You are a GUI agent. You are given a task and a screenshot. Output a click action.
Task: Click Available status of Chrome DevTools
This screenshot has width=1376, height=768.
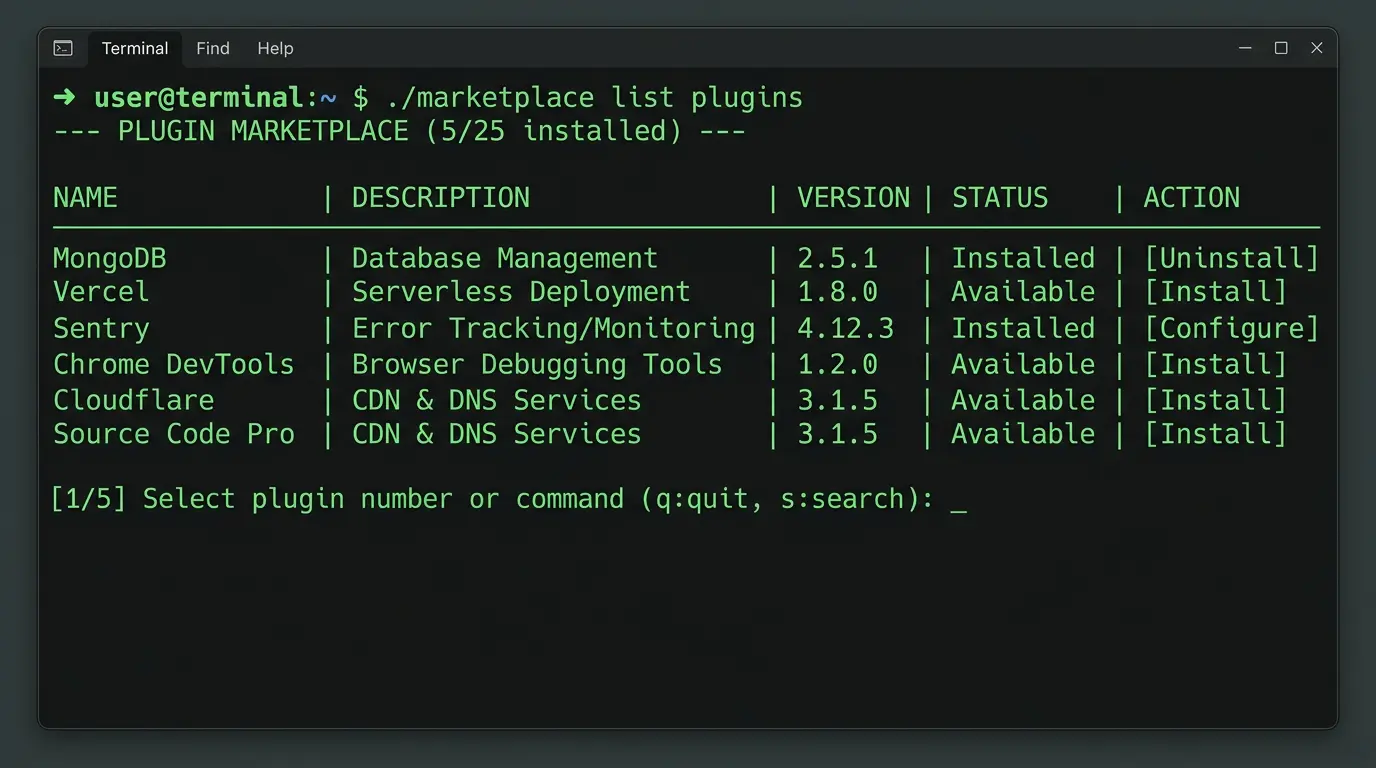(1023, 364)
